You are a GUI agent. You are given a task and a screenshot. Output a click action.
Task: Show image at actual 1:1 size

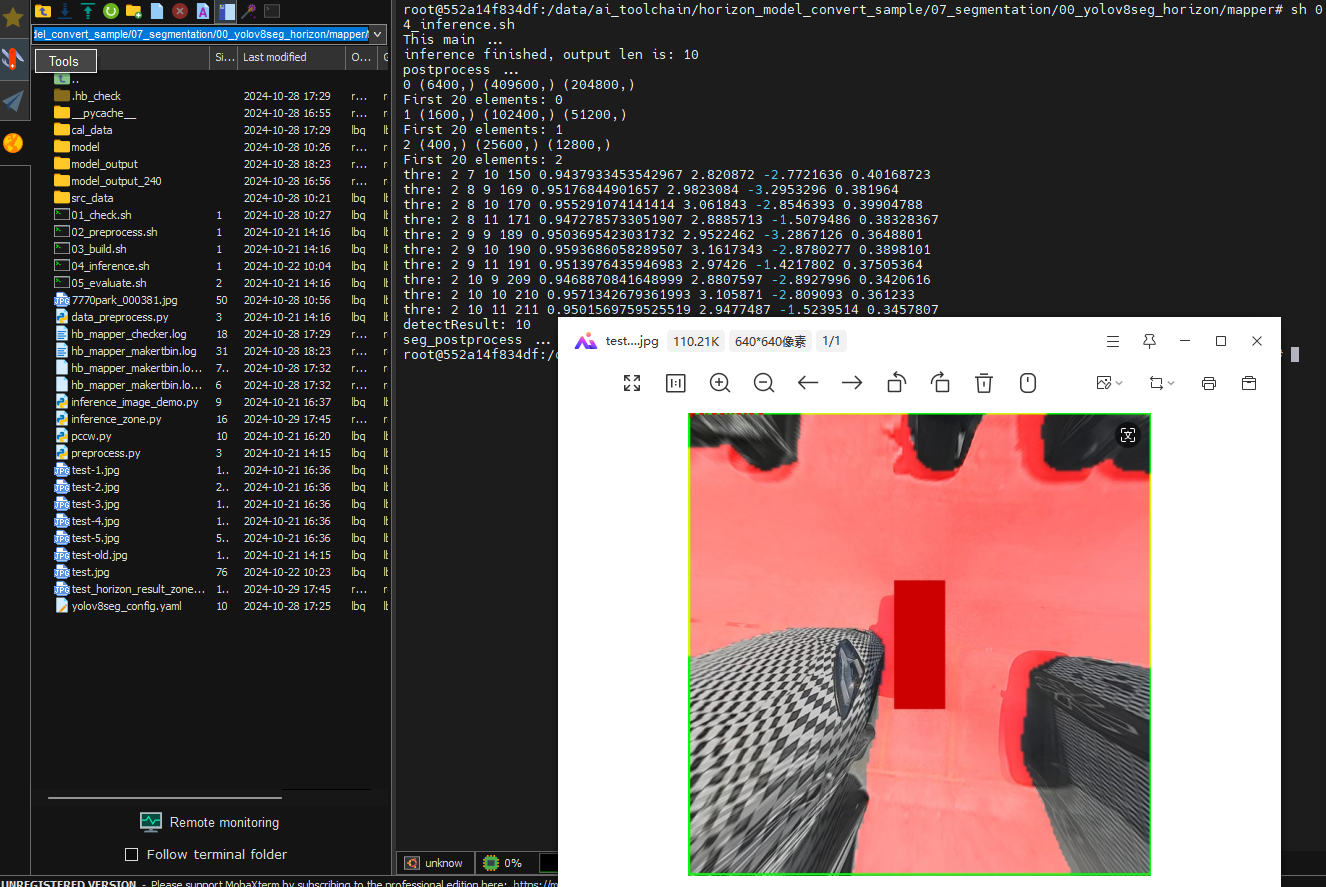pyautogui.click(x=676, y=383)
